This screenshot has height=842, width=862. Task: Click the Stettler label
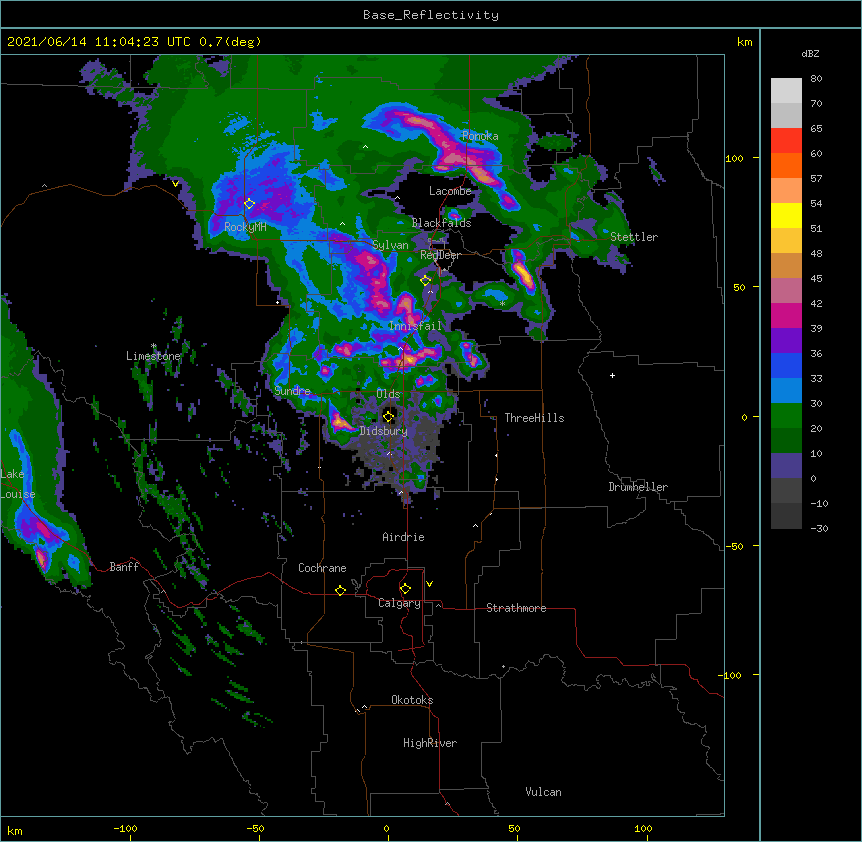pos(634,237)
